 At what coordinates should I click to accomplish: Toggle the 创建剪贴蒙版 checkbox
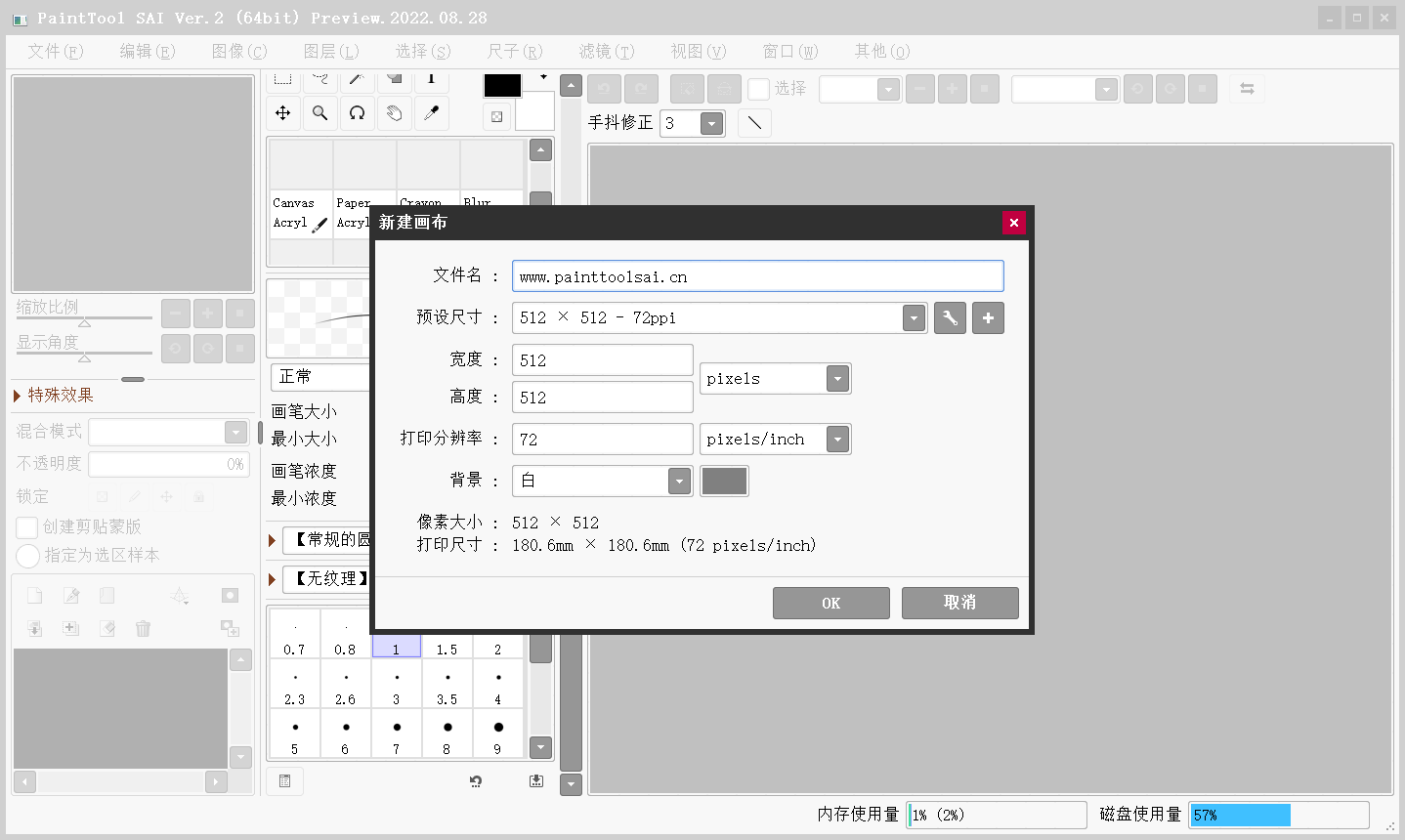(x=27, y=527)
